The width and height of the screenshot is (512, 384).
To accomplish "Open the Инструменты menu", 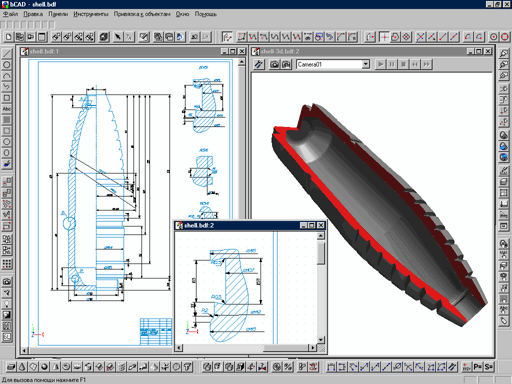I will click(x=91, y=14).
